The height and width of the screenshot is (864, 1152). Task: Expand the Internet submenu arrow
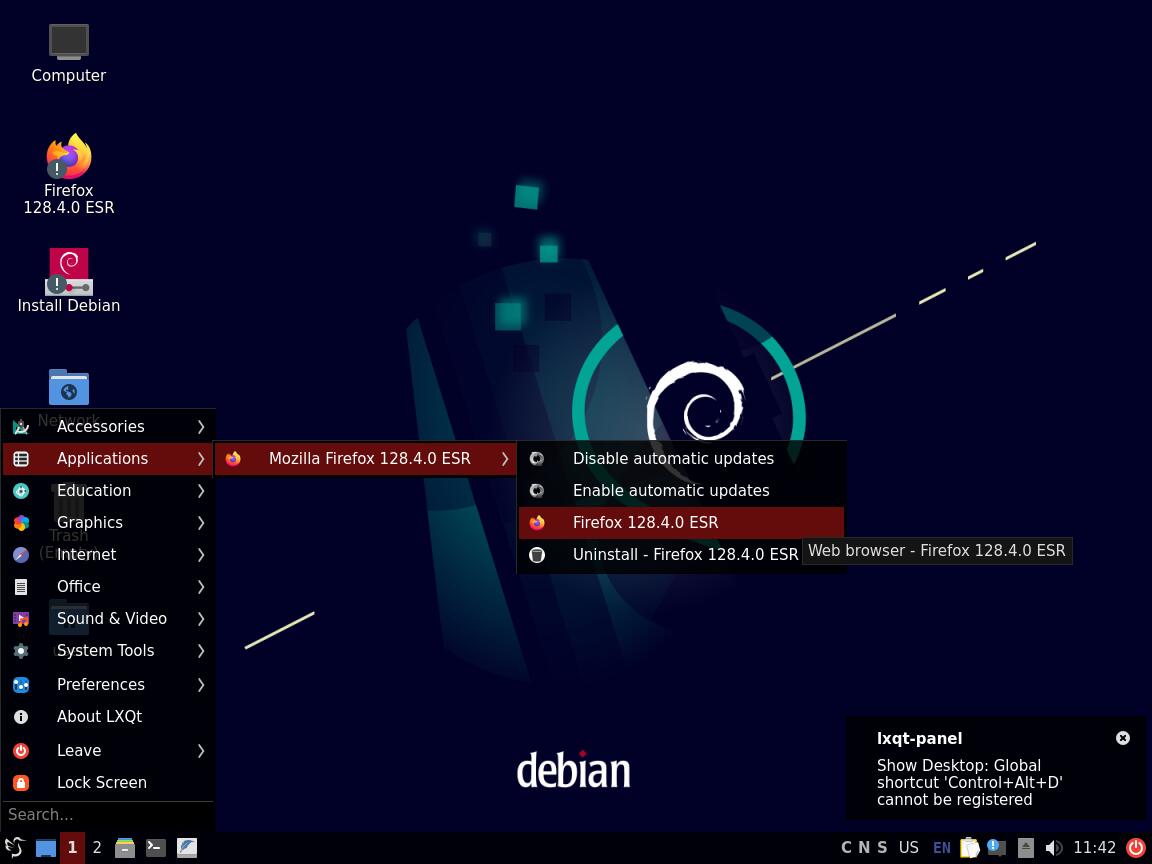coord(201,555)
